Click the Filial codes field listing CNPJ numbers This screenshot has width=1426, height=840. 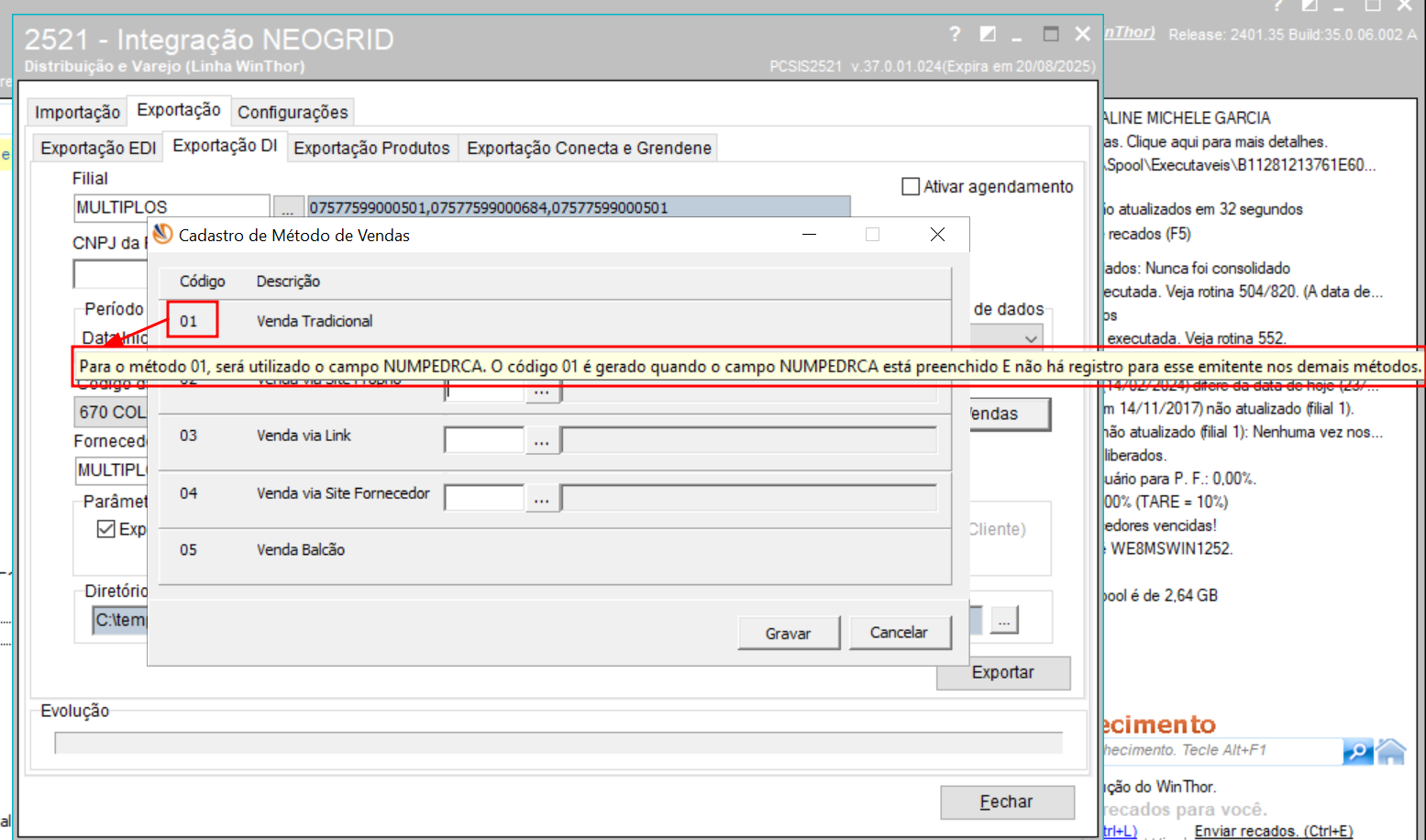pyautogui.click(x=579, y=207)
